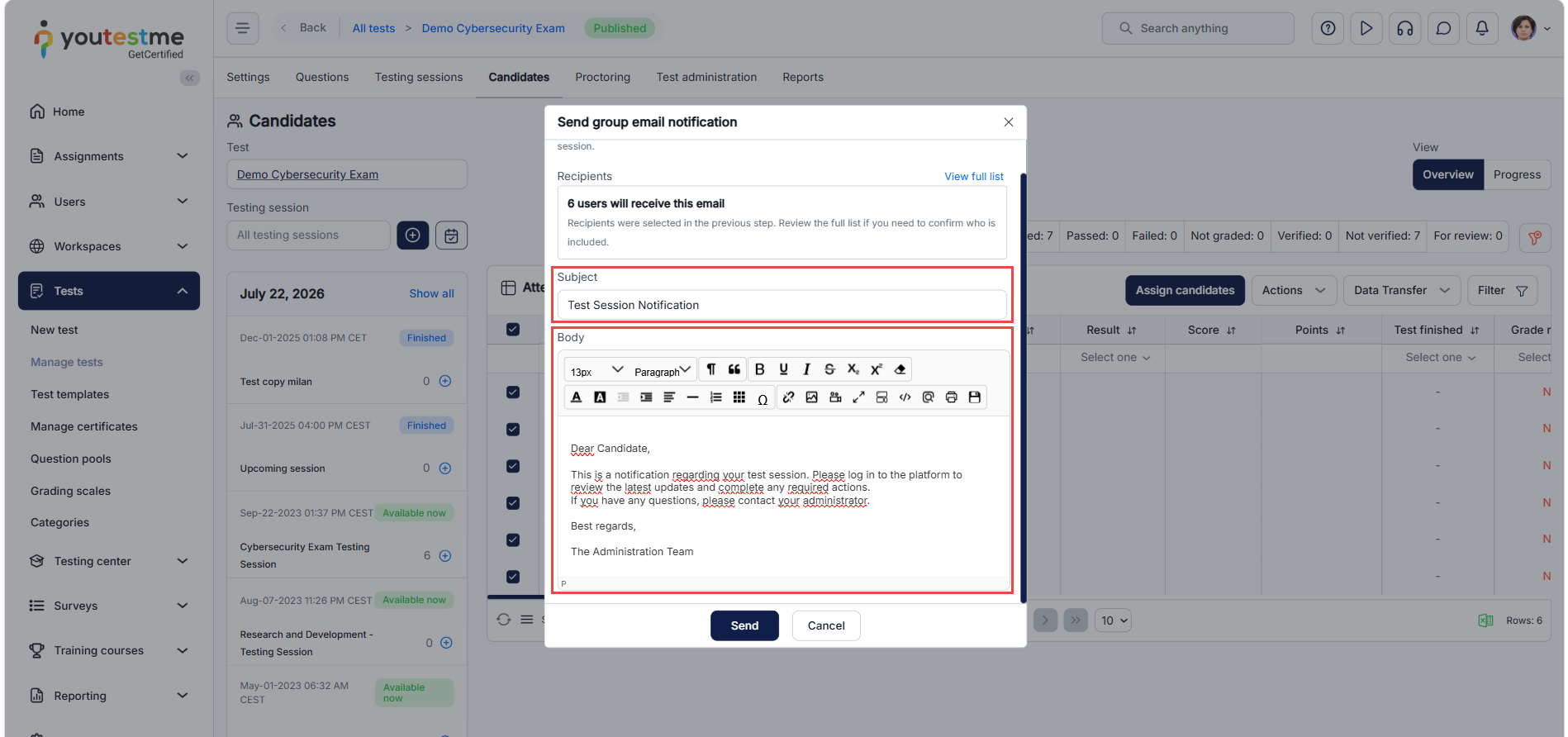Open the Actions dropdown

coord(1294,290)
